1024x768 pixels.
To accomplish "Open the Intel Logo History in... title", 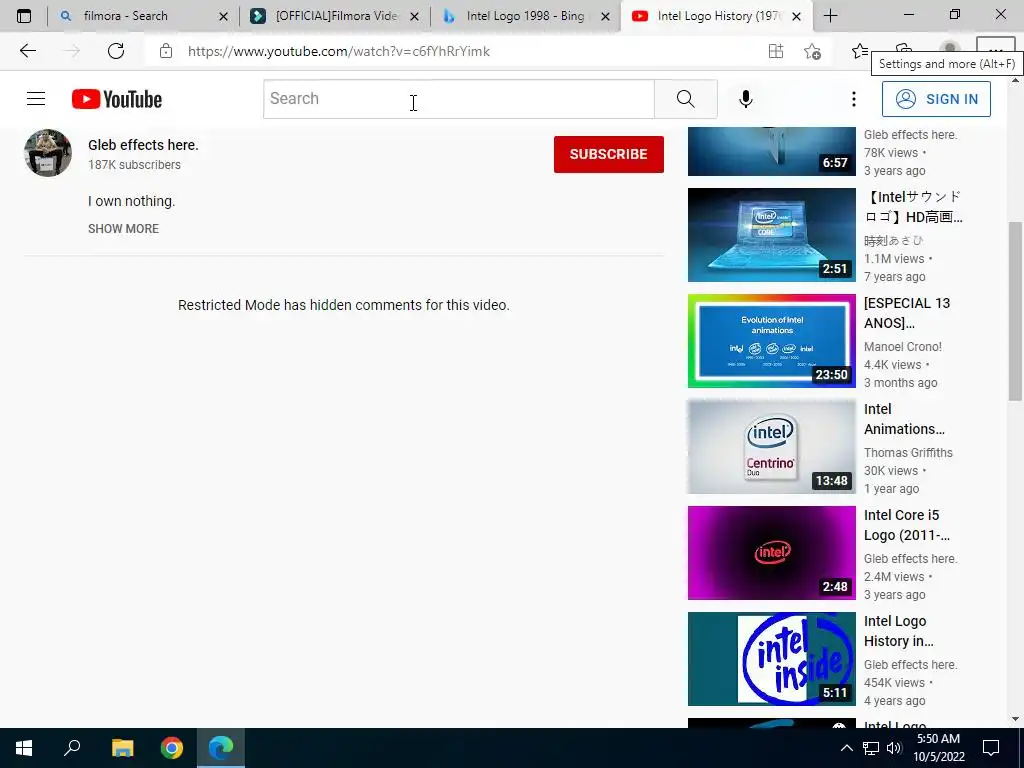I will [899, 631].
